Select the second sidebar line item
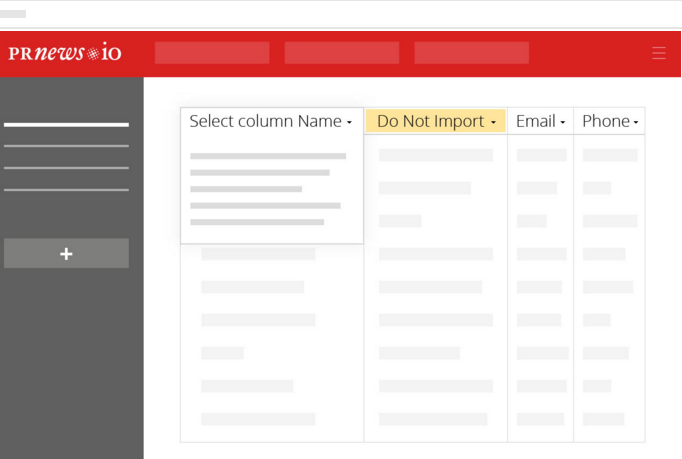 click(66, 146)
